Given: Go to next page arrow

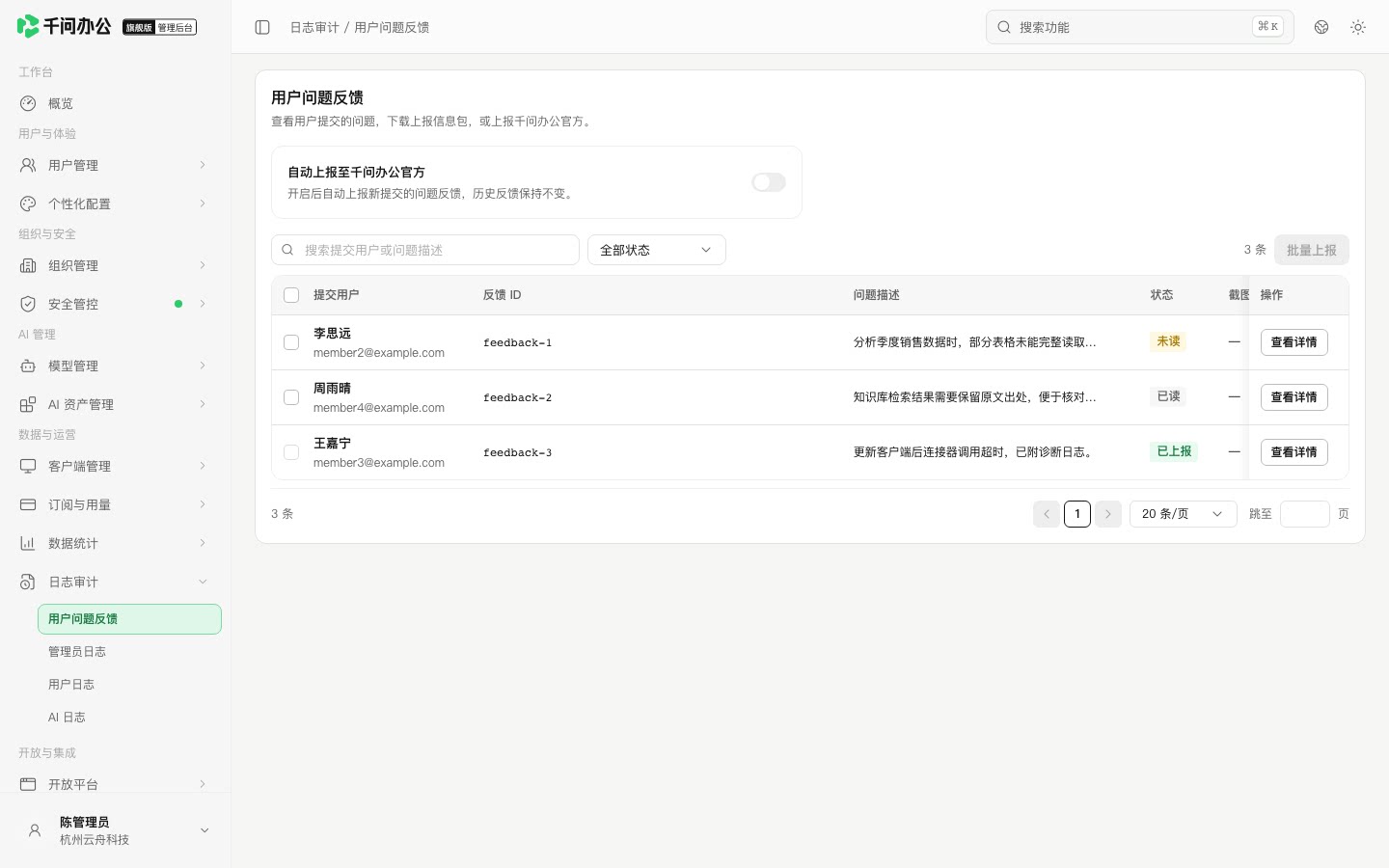Looking at the screenshot, I should [x=1108, y=514].
